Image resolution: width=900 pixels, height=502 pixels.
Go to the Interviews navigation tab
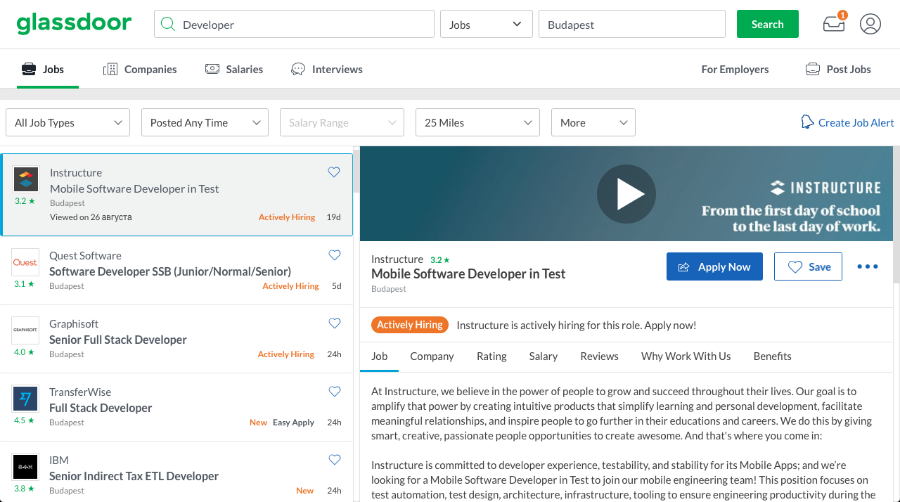(327, 69)
